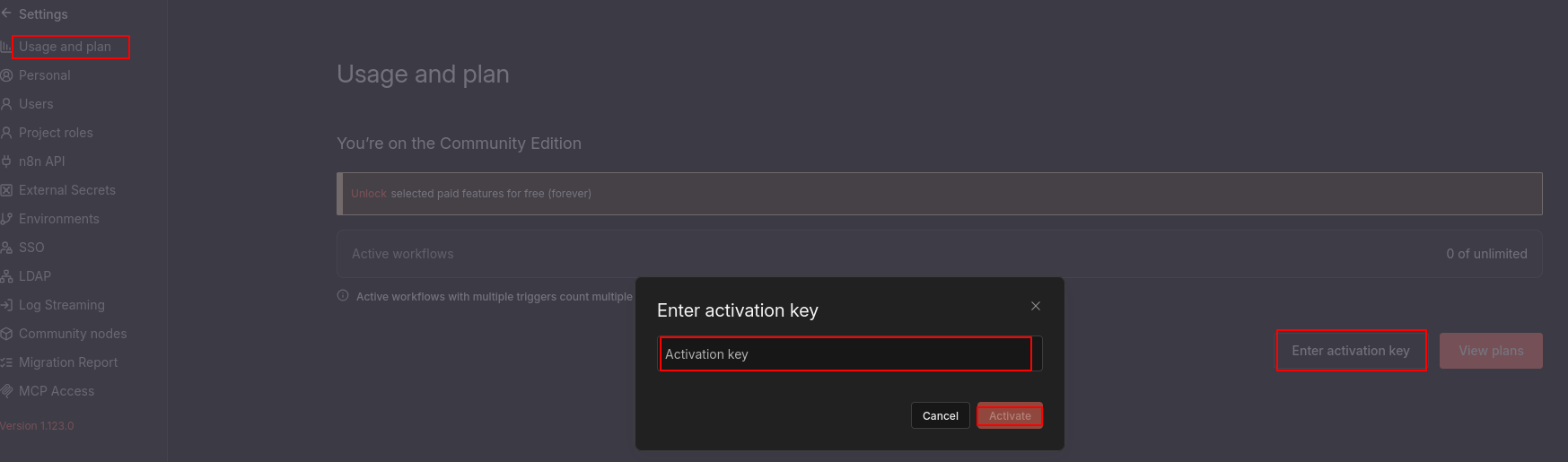The height and width of the screenshot is (462, 1568).
Task: Click the LDAP network icon
Action: pos(6,276)
